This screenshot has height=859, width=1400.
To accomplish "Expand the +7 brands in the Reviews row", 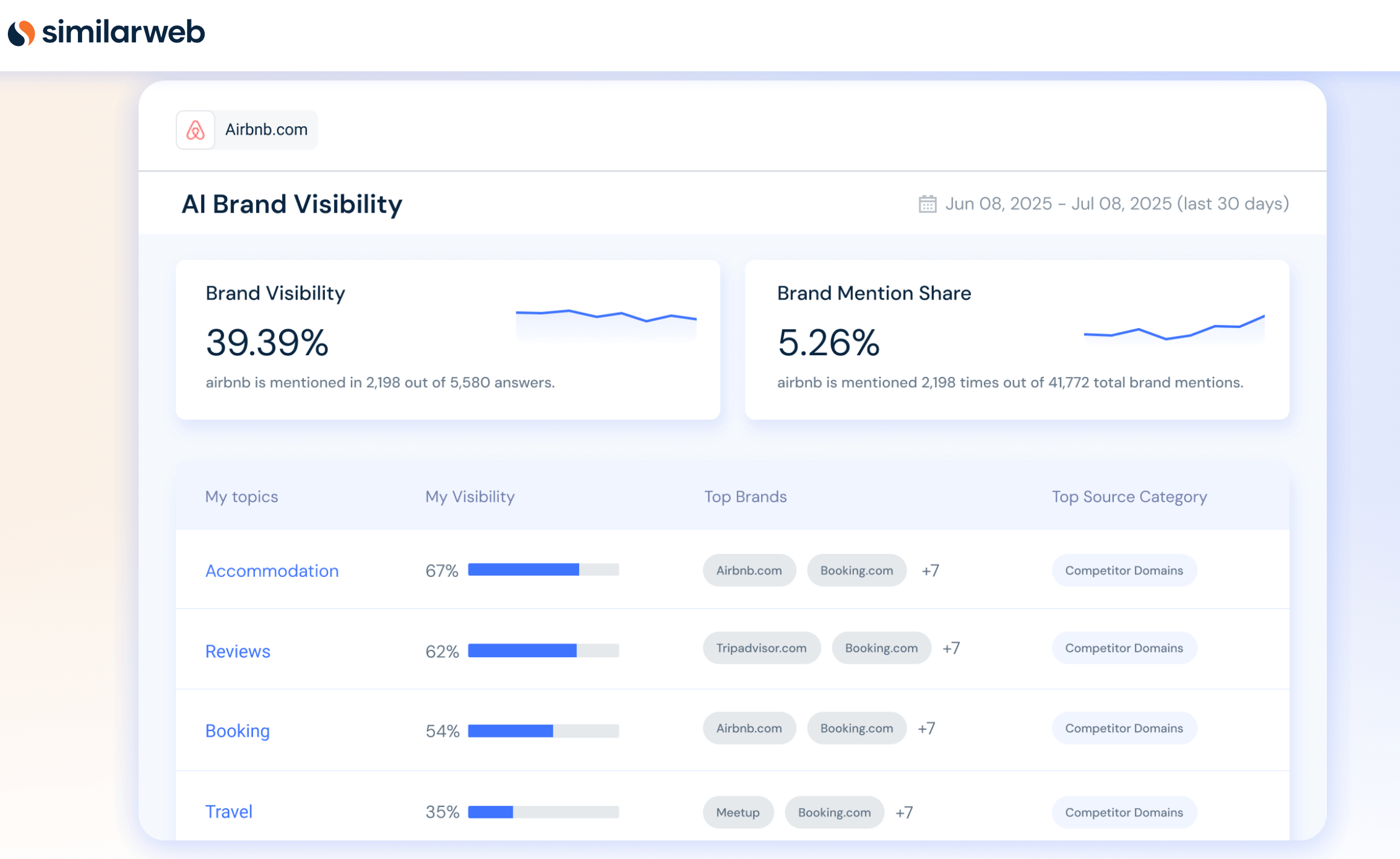I will pos(952,648).
